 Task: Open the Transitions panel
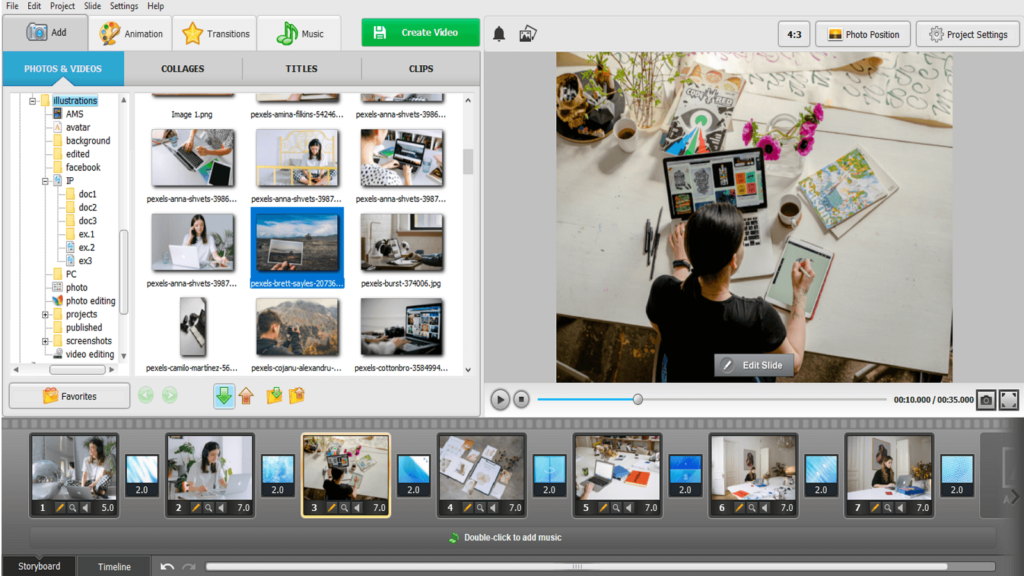pos(214,32)
